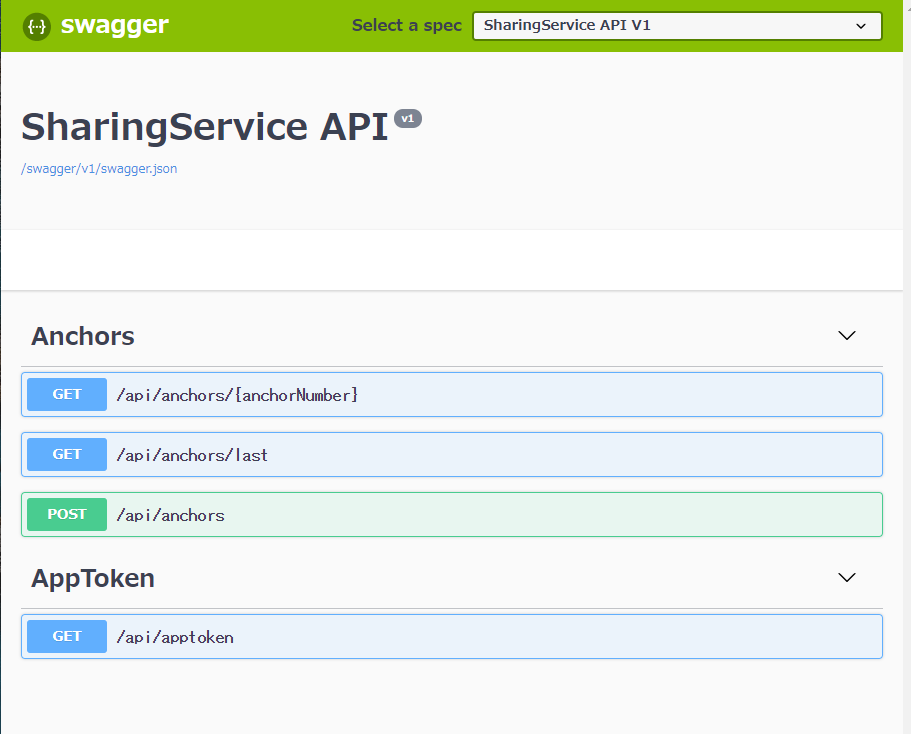Open the Select a spec dropdown
This screenshot has width=911, height=734.
pyautogui.click(x=677, y=26)
